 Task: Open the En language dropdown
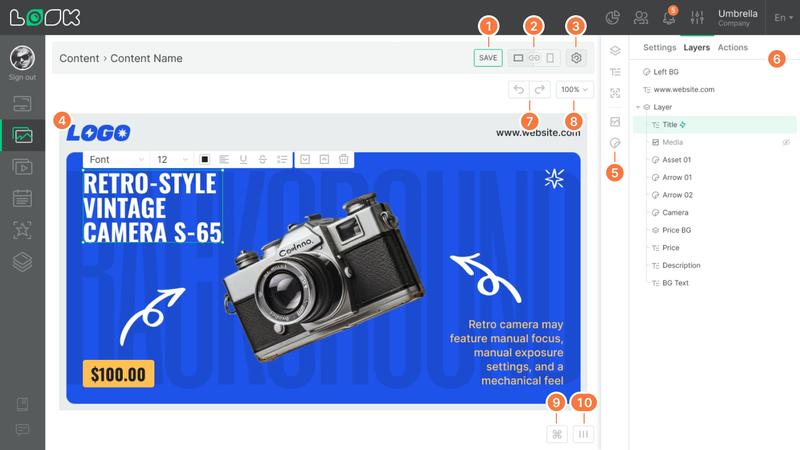point(783,17)
